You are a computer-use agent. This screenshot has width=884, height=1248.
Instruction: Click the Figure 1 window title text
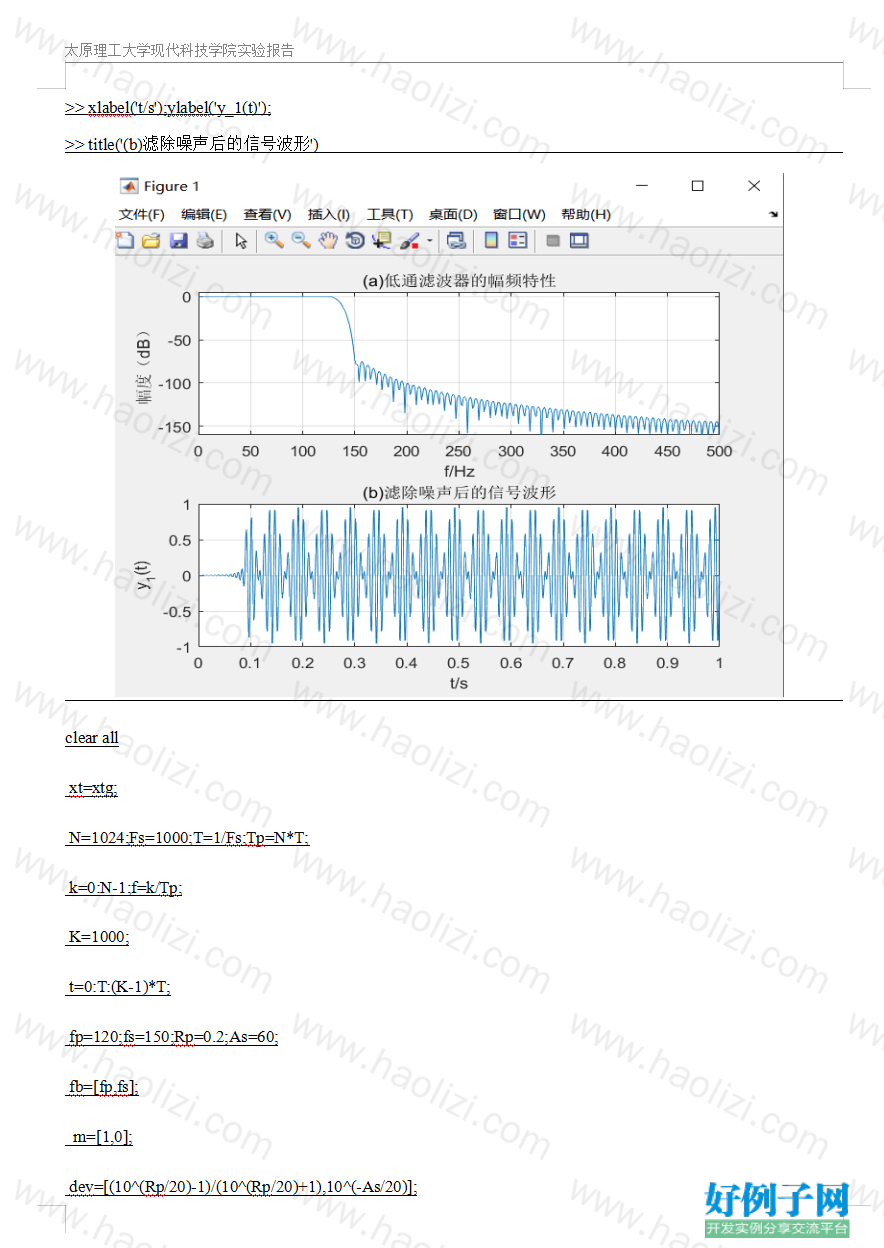[x=172, y=186]
